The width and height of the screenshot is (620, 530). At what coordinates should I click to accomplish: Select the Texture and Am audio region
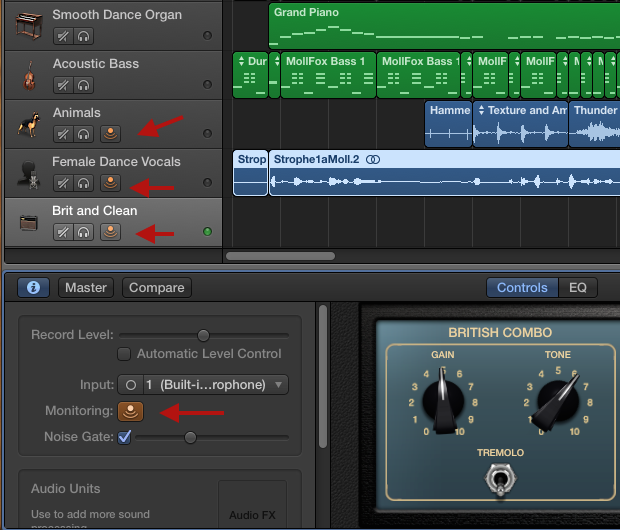click(x=520, y=124)
